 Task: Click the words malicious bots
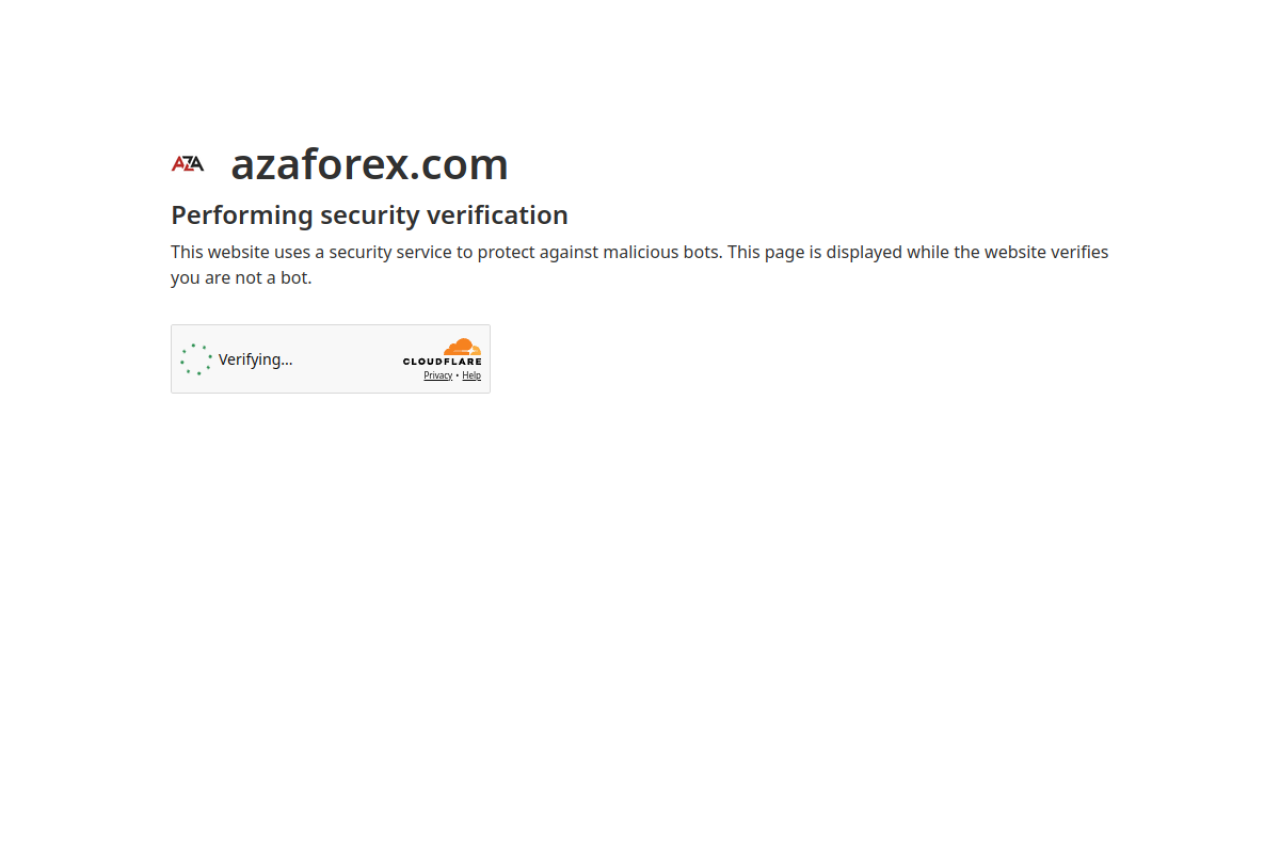(x=660, y=252)
